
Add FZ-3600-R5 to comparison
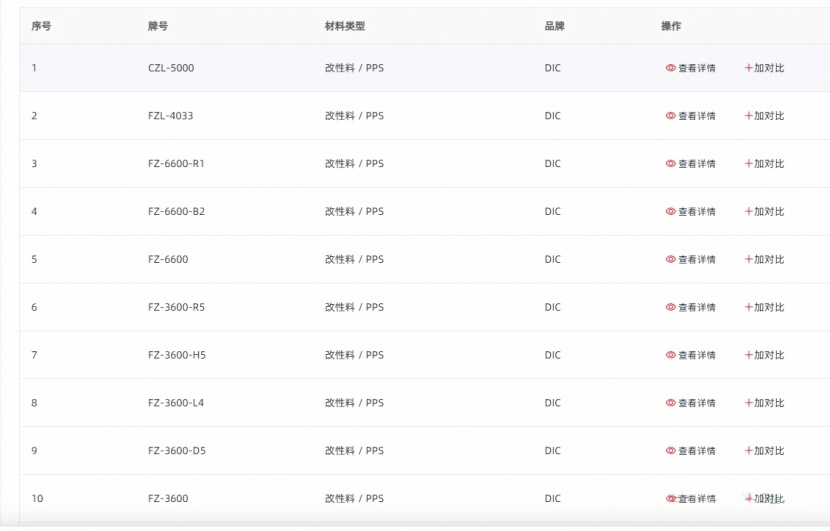tap(764, 307)
